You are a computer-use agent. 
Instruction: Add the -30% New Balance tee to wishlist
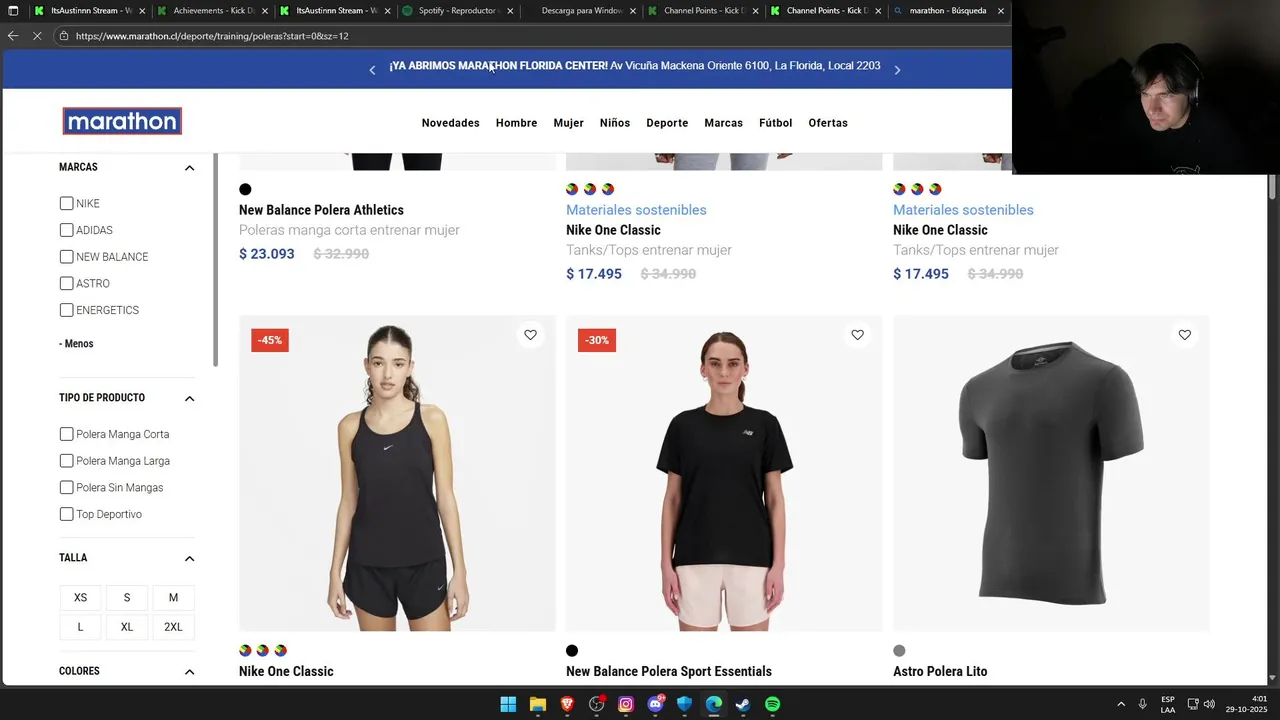pyautogui.click(x=857, y=335)
